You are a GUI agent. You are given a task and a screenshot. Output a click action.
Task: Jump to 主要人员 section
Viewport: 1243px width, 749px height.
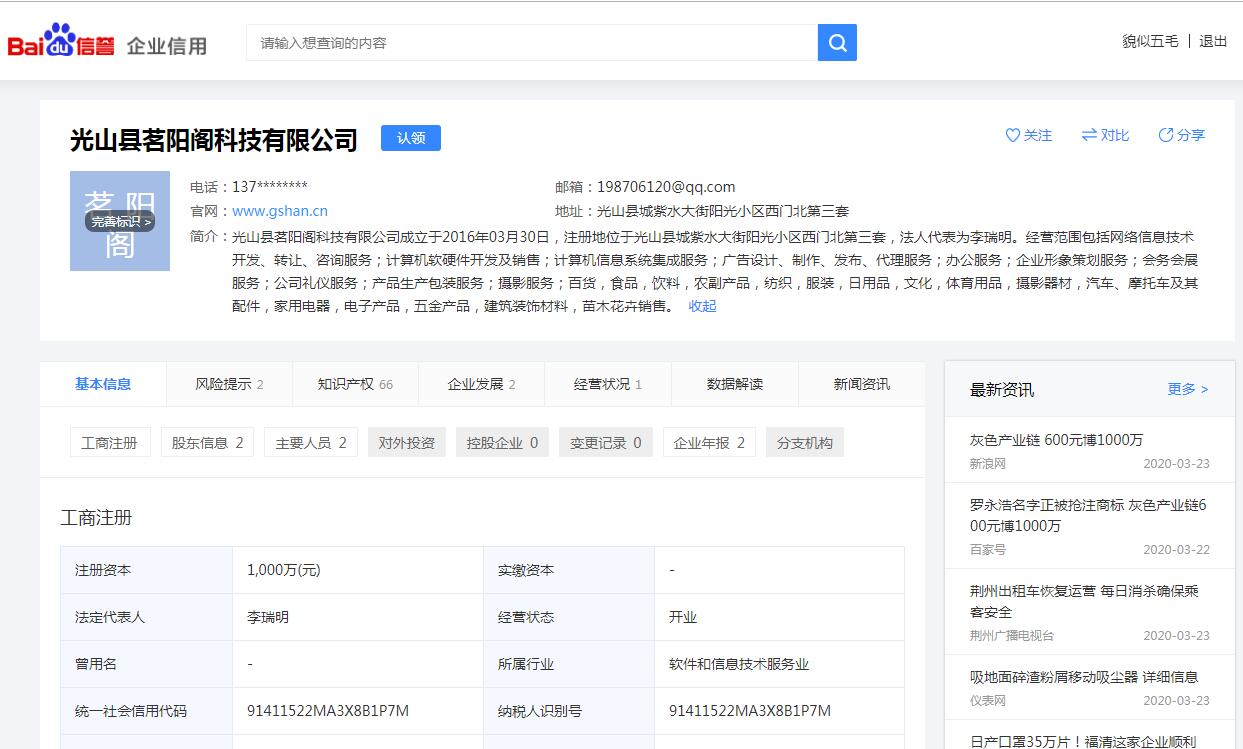pos(311,442)
